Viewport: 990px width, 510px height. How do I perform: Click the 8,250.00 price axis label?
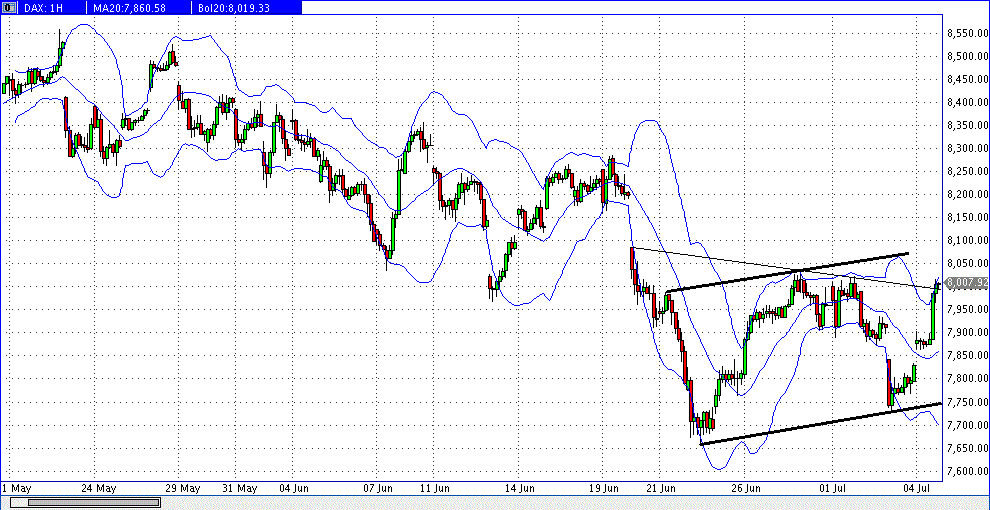tap(968, 171)
